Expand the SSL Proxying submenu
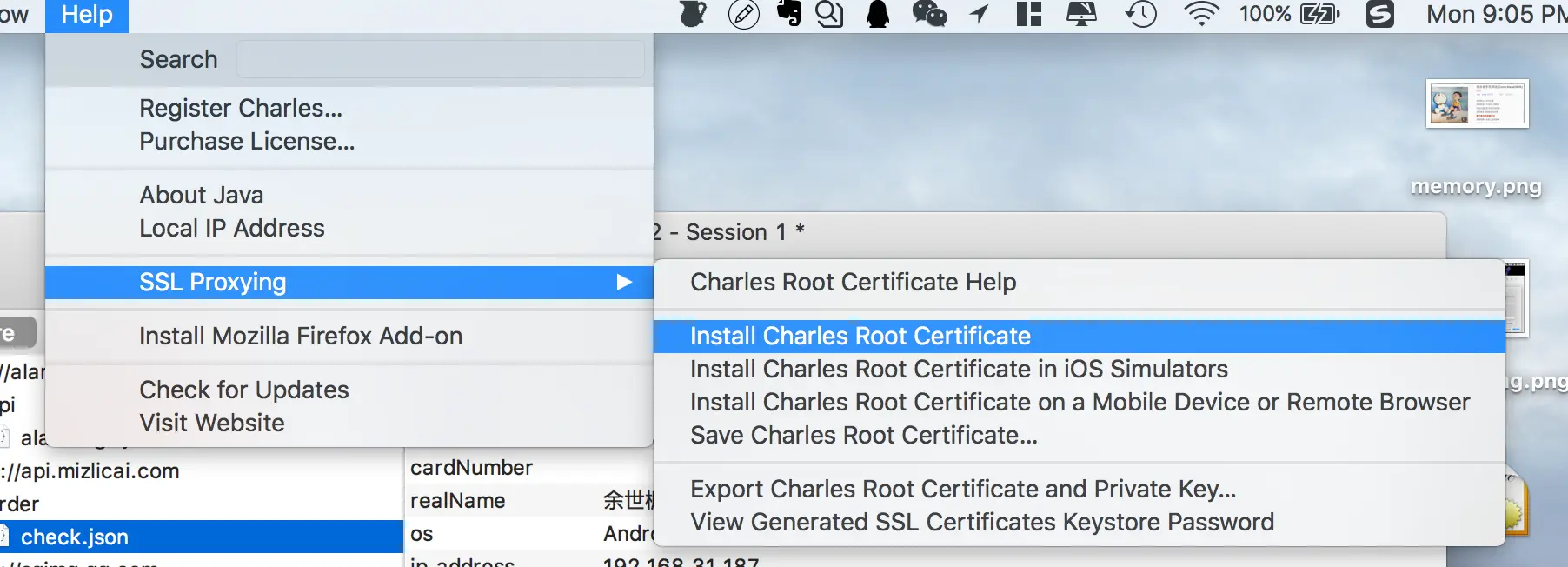Viewport: 1568px width, 567px height. (349, 282)
